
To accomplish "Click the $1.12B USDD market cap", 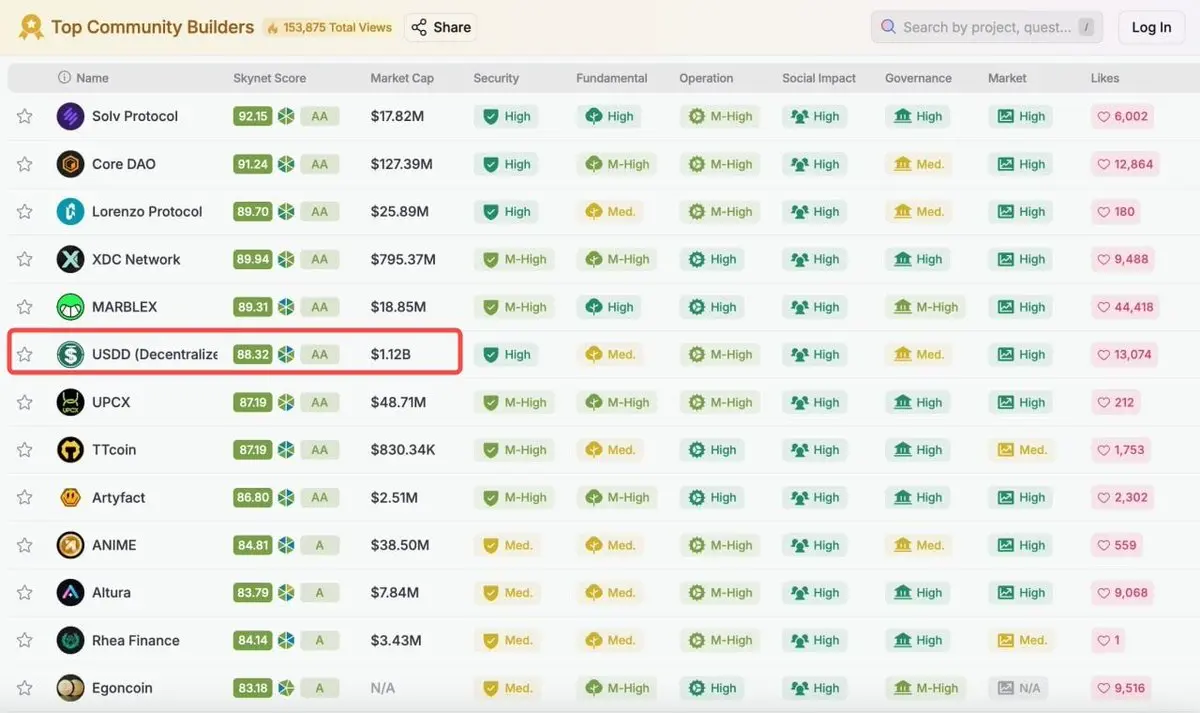I will pyautogui.click(x=390, y=354).
